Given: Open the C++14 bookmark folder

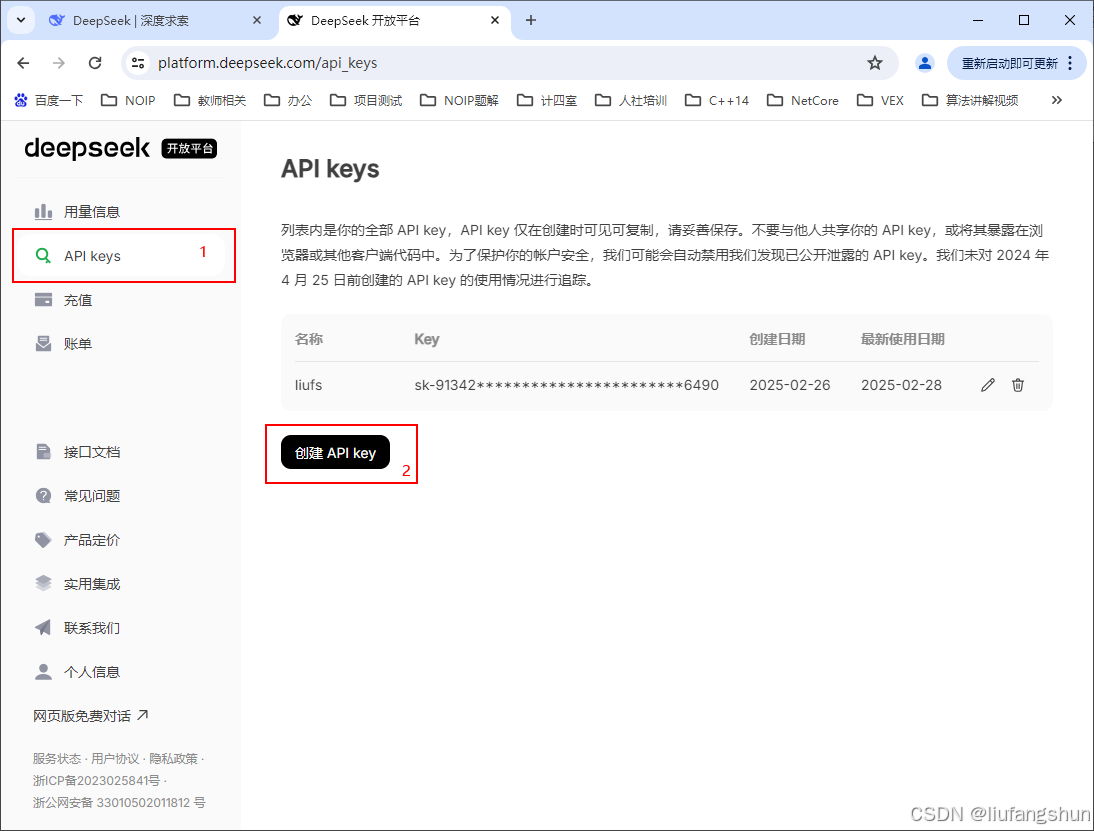Looking at the screenshot, I should [x=717, y=100].
